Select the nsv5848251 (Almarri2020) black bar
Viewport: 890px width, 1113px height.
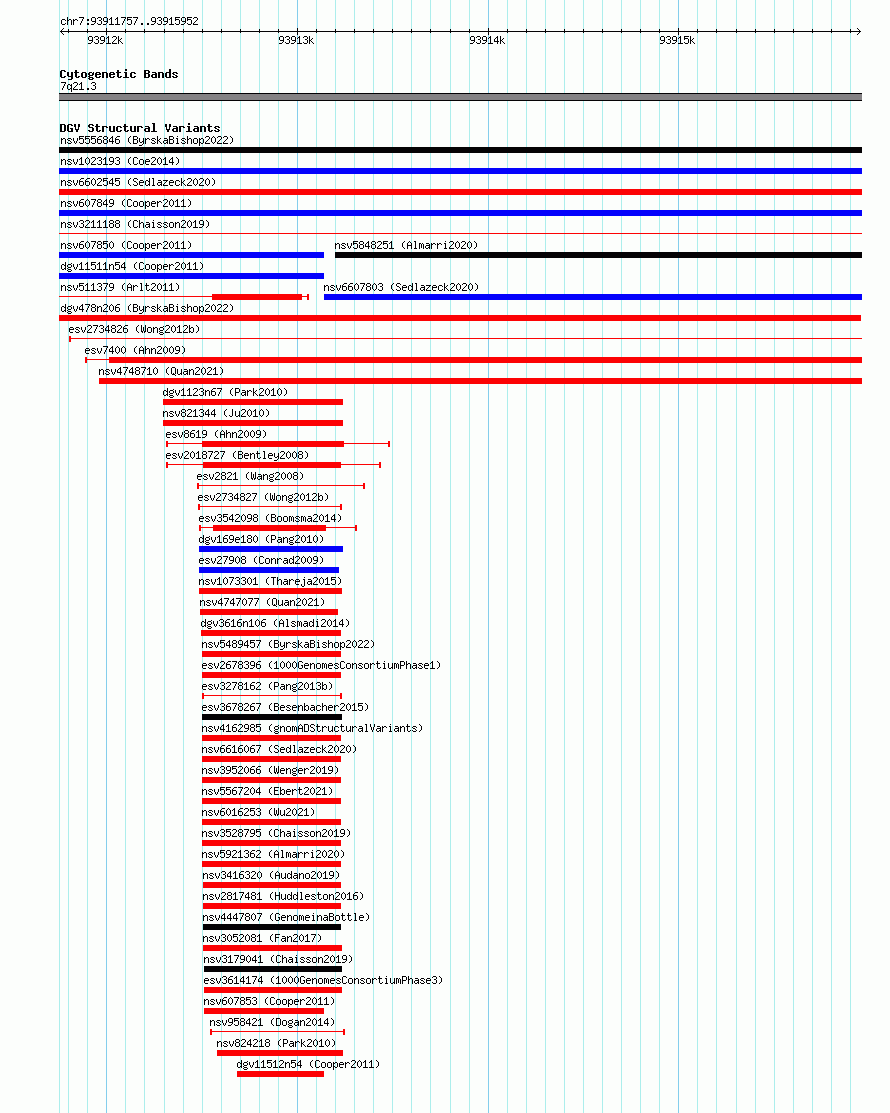coord(598,255)
